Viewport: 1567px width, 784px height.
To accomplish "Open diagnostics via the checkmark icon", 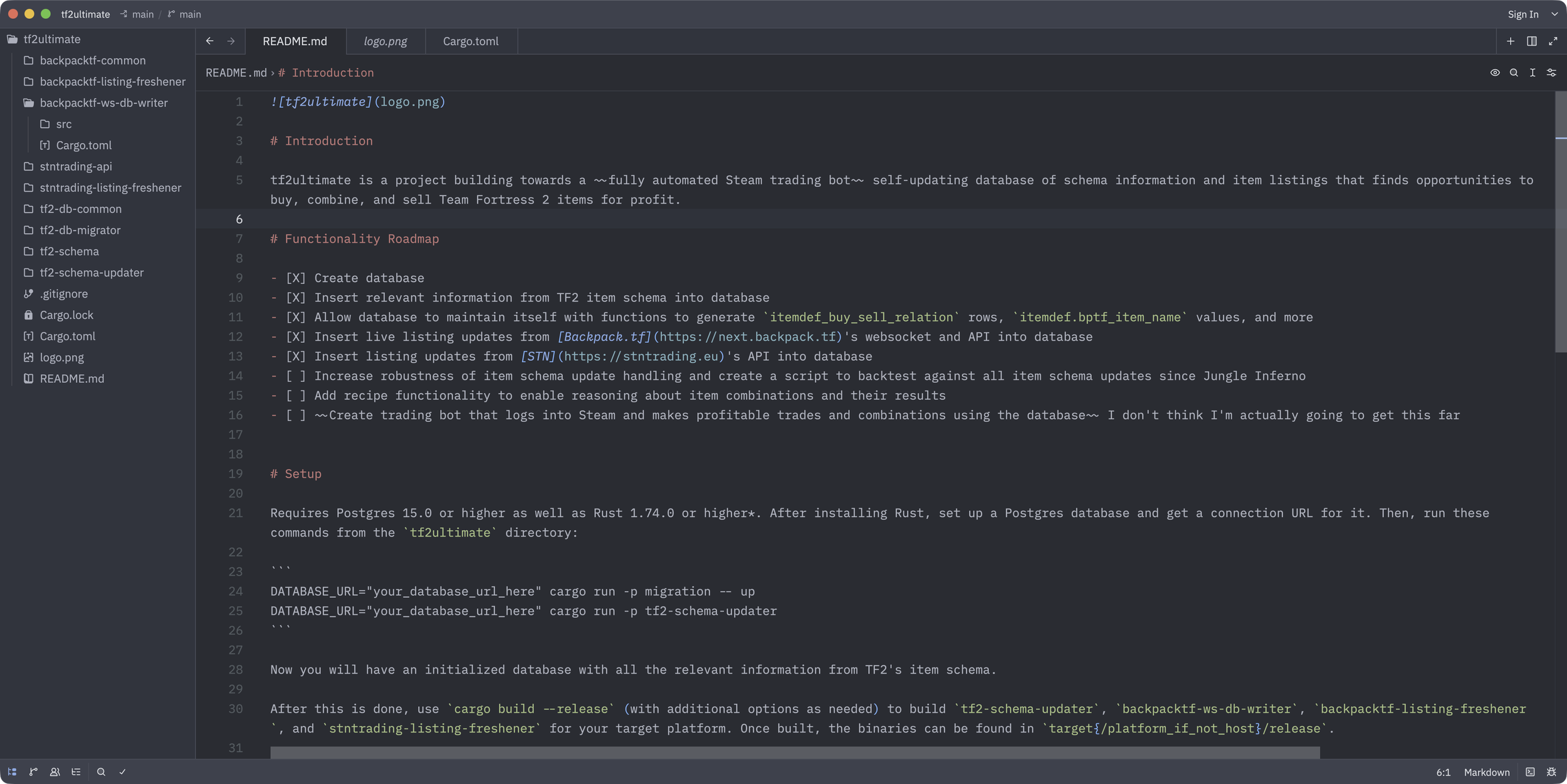I will [122, 772].
